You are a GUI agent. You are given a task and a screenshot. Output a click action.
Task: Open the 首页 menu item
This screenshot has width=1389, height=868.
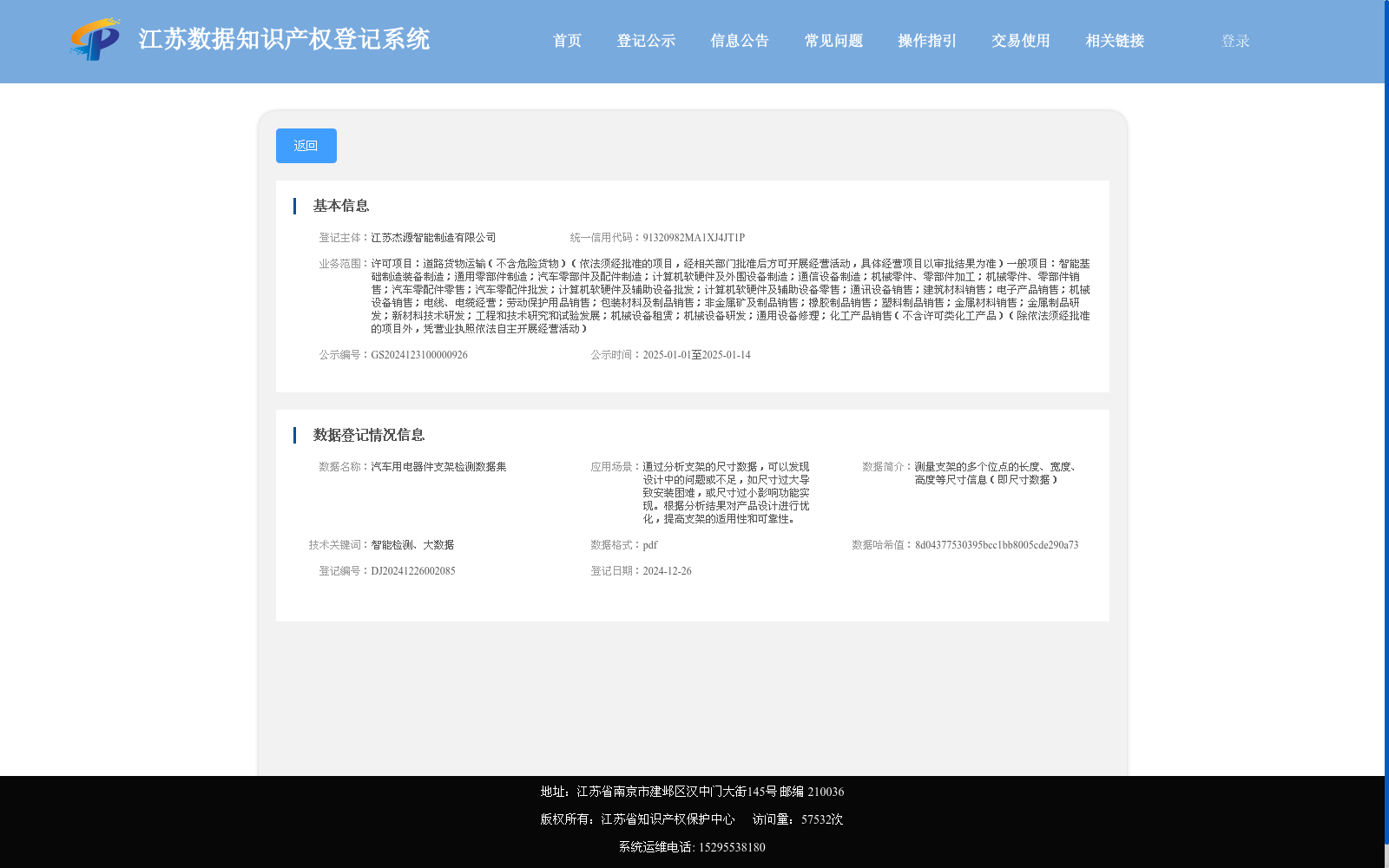[567, 41]
